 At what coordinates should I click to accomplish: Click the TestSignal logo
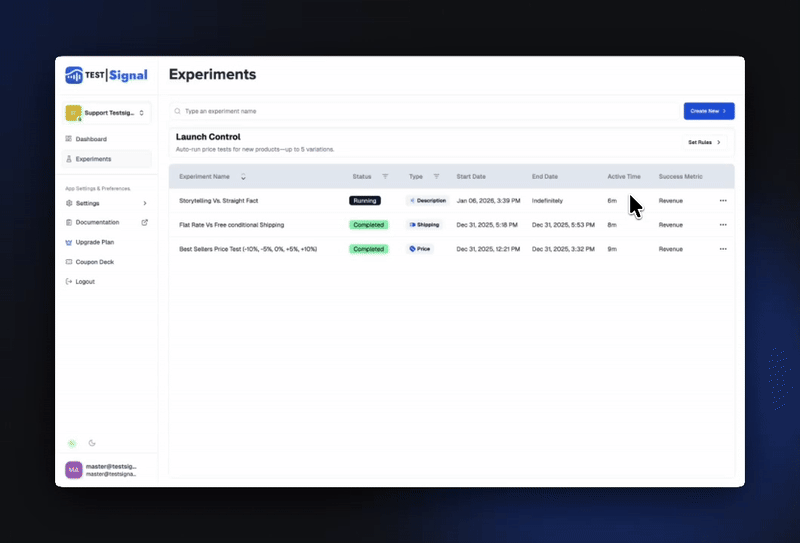click(x=104, y=75)
